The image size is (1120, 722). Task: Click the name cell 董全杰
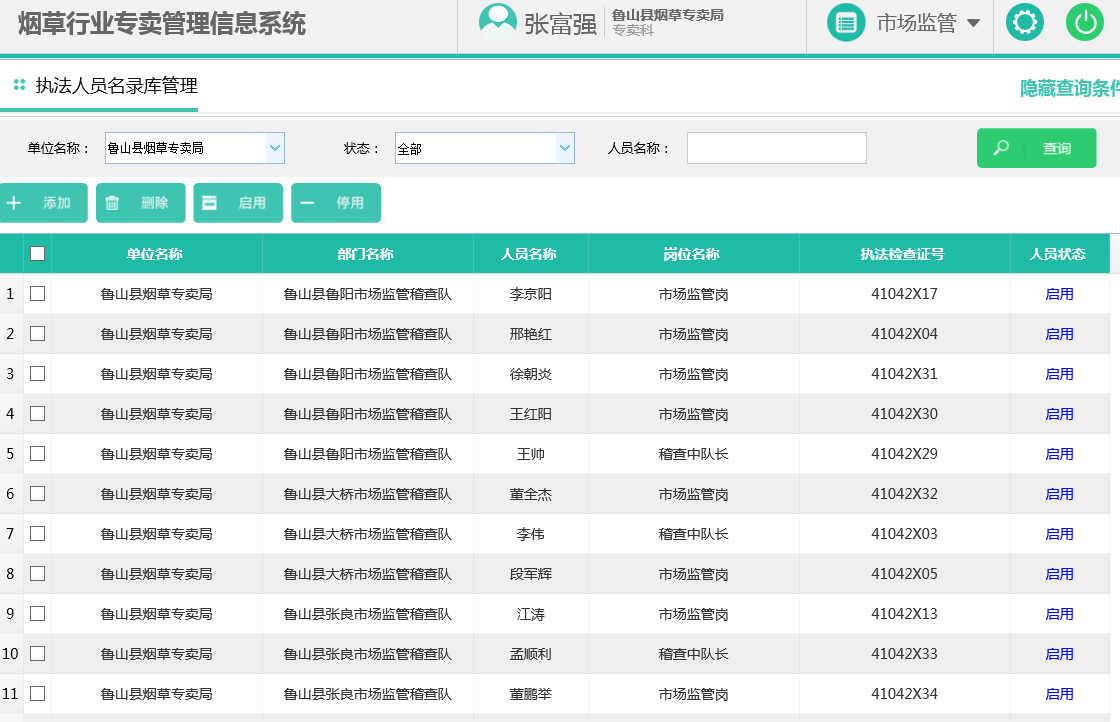point(531,493)
